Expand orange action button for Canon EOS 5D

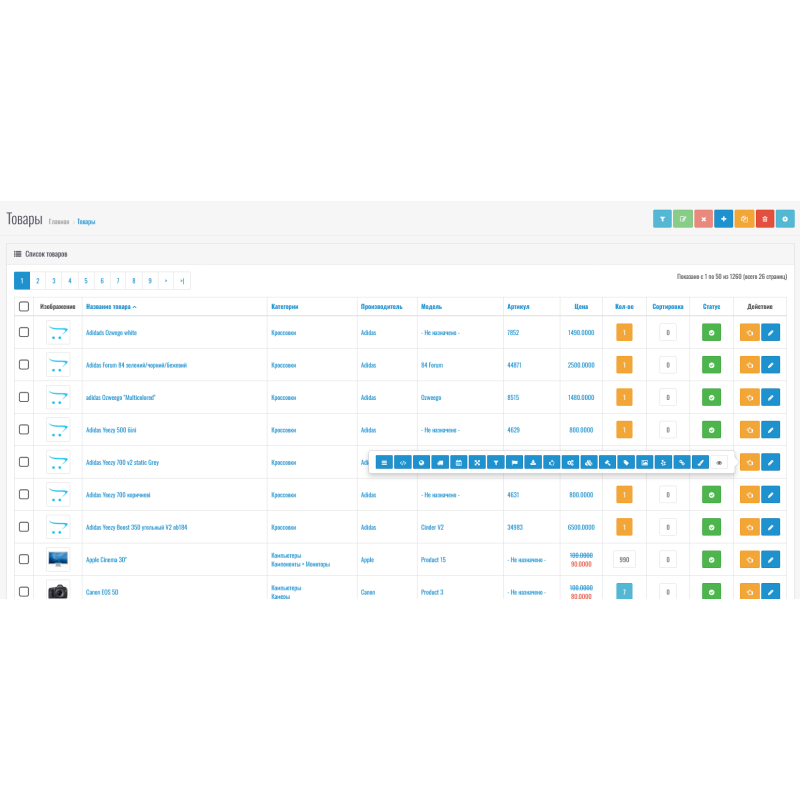coord(749,592)
